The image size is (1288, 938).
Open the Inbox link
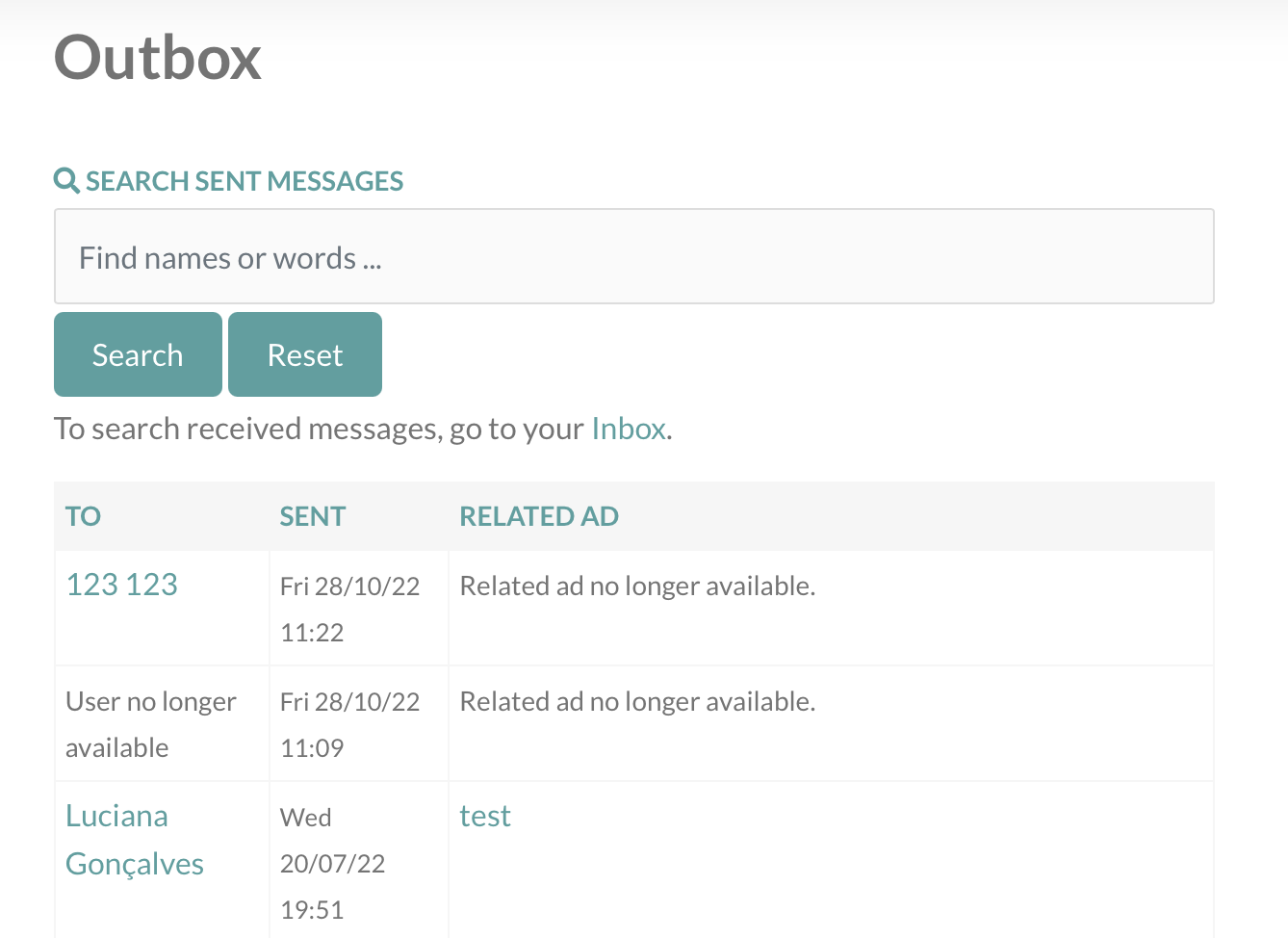click(x=629, y=429)
